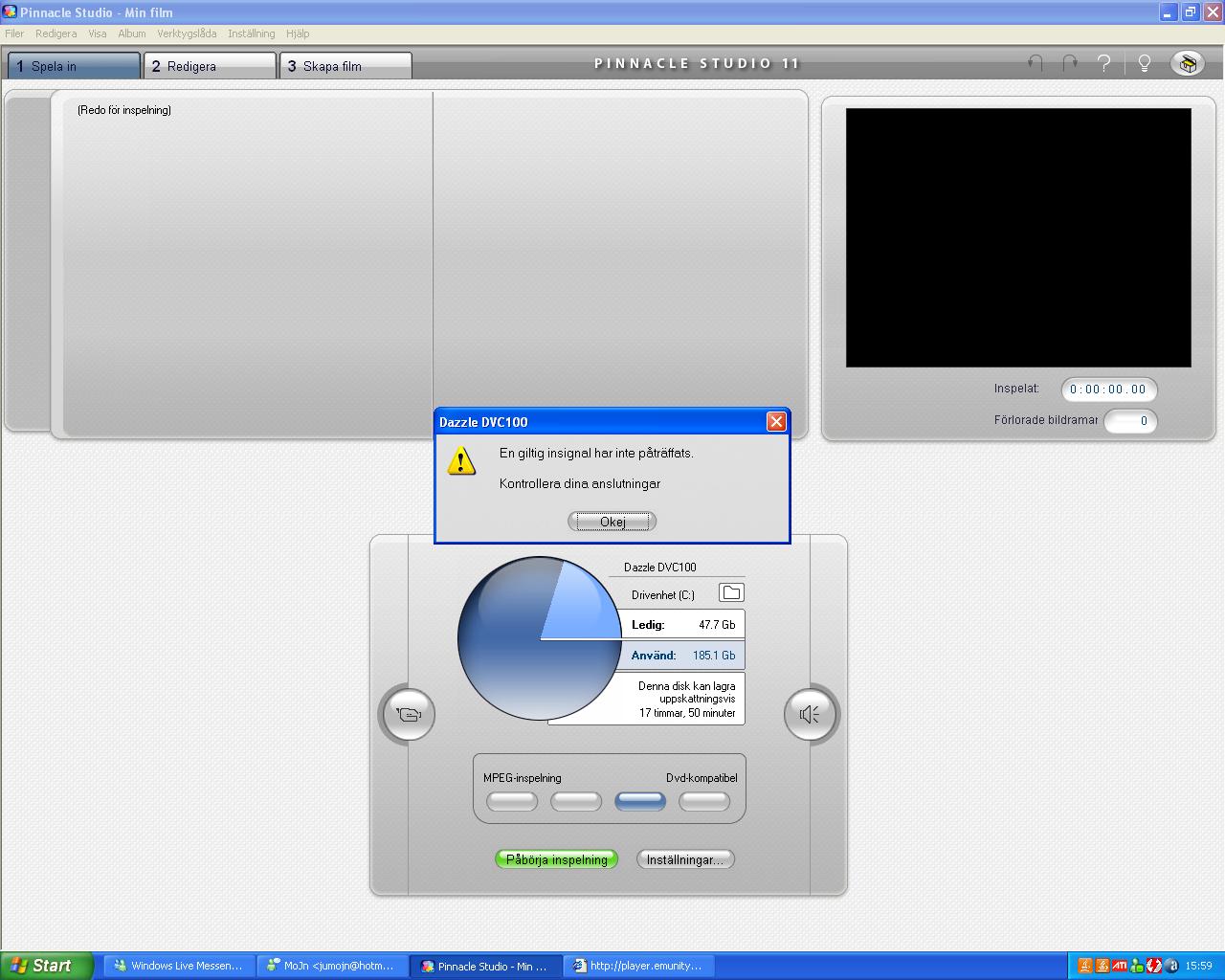Click the disk usage pie chart

(x=540, y=638)
